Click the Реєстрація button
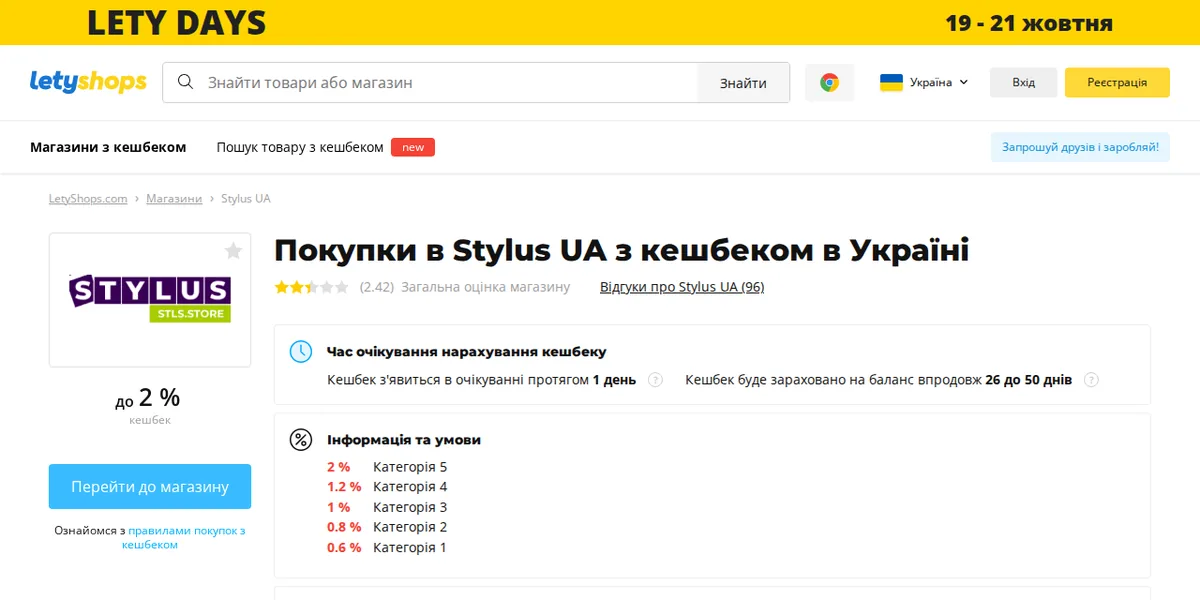This screenshot has width=1200, height=600. (1117, 82)
